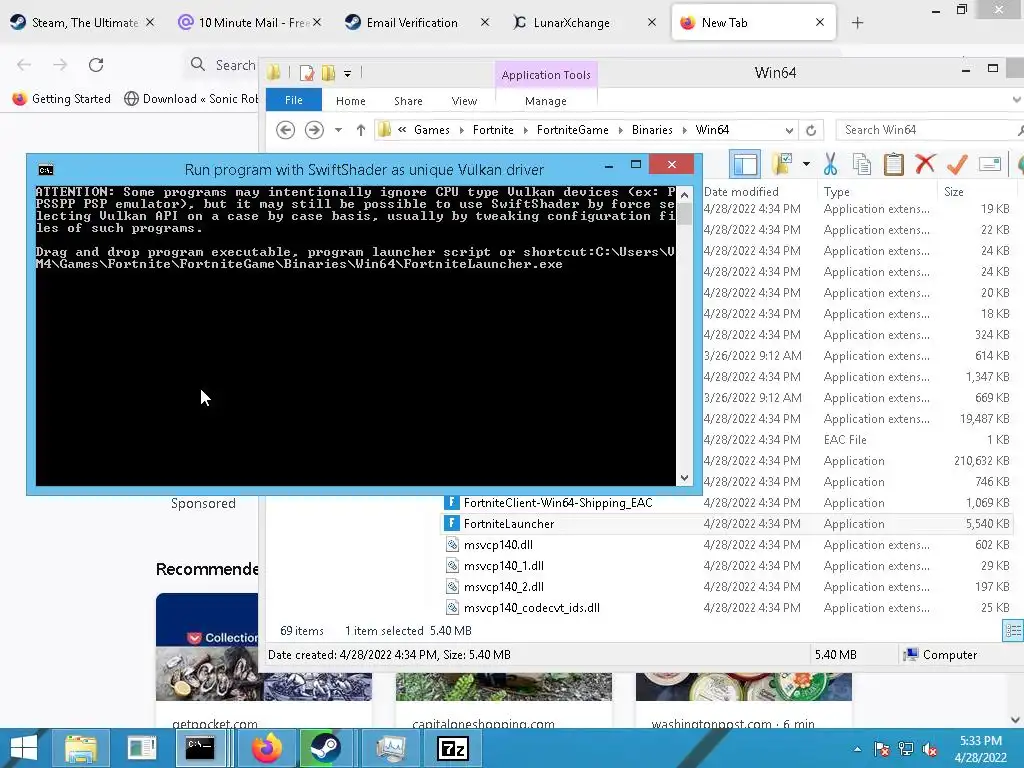Image resolution: width=1024 pixels, height=768 pixels.
Task: Select FortniteClient-Win64-Shipping_EAC file
Action: click(558, 503)
